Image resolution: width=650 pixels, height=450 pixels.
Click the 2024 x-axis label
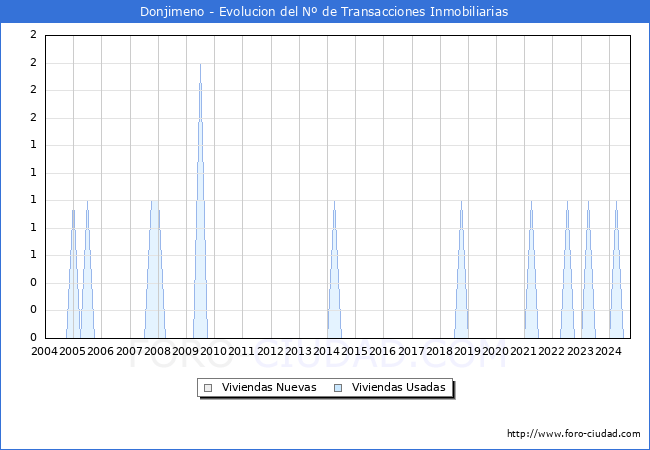pos(609,351)
